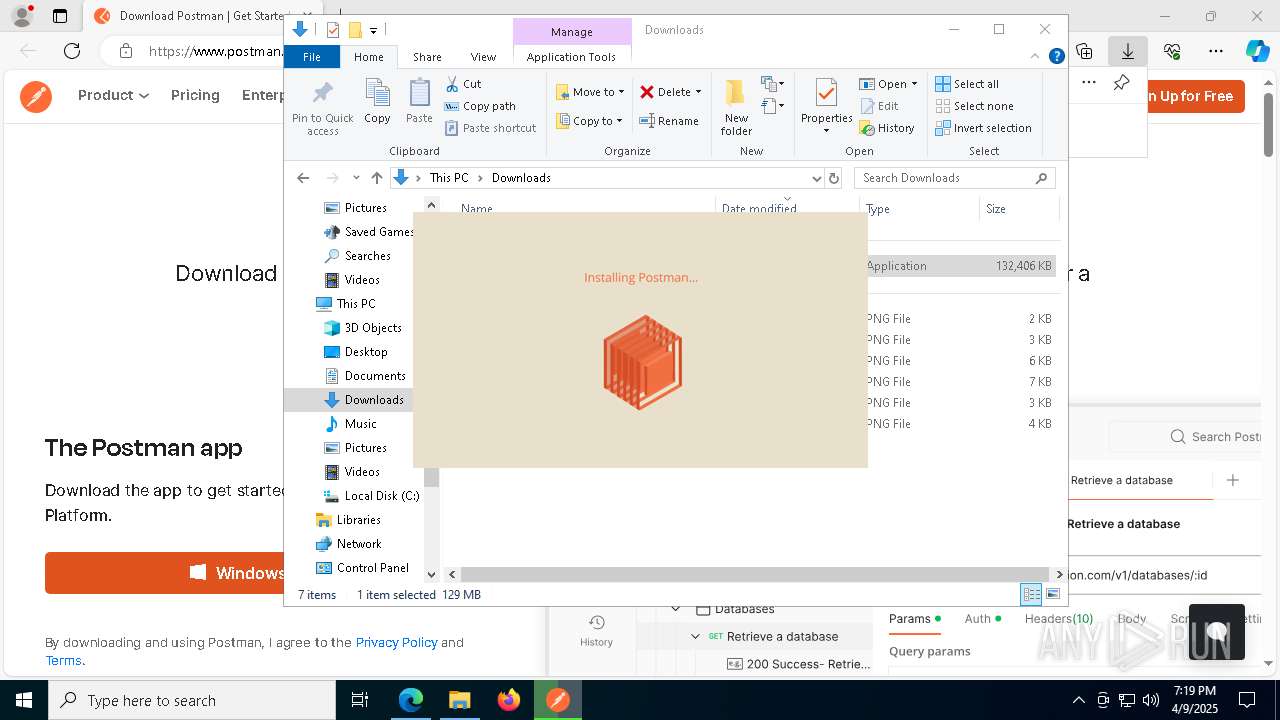Go back in Explorer navigation

point(303,178)
